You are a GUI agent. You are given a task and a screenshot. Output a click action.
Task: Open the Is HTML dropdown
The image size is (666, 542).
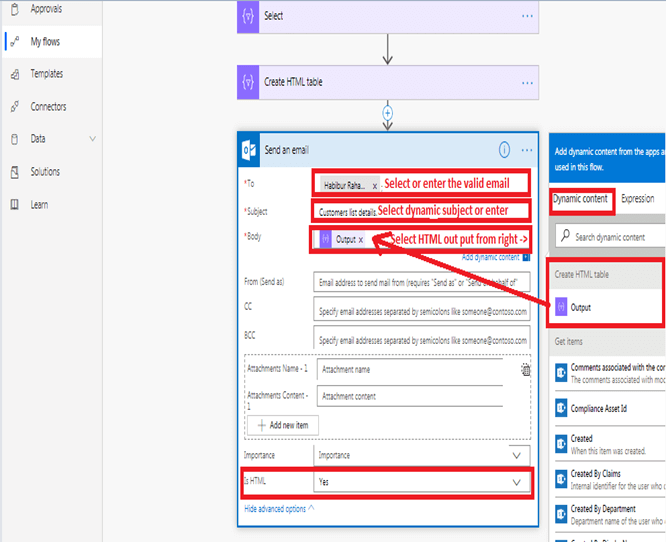422,482
